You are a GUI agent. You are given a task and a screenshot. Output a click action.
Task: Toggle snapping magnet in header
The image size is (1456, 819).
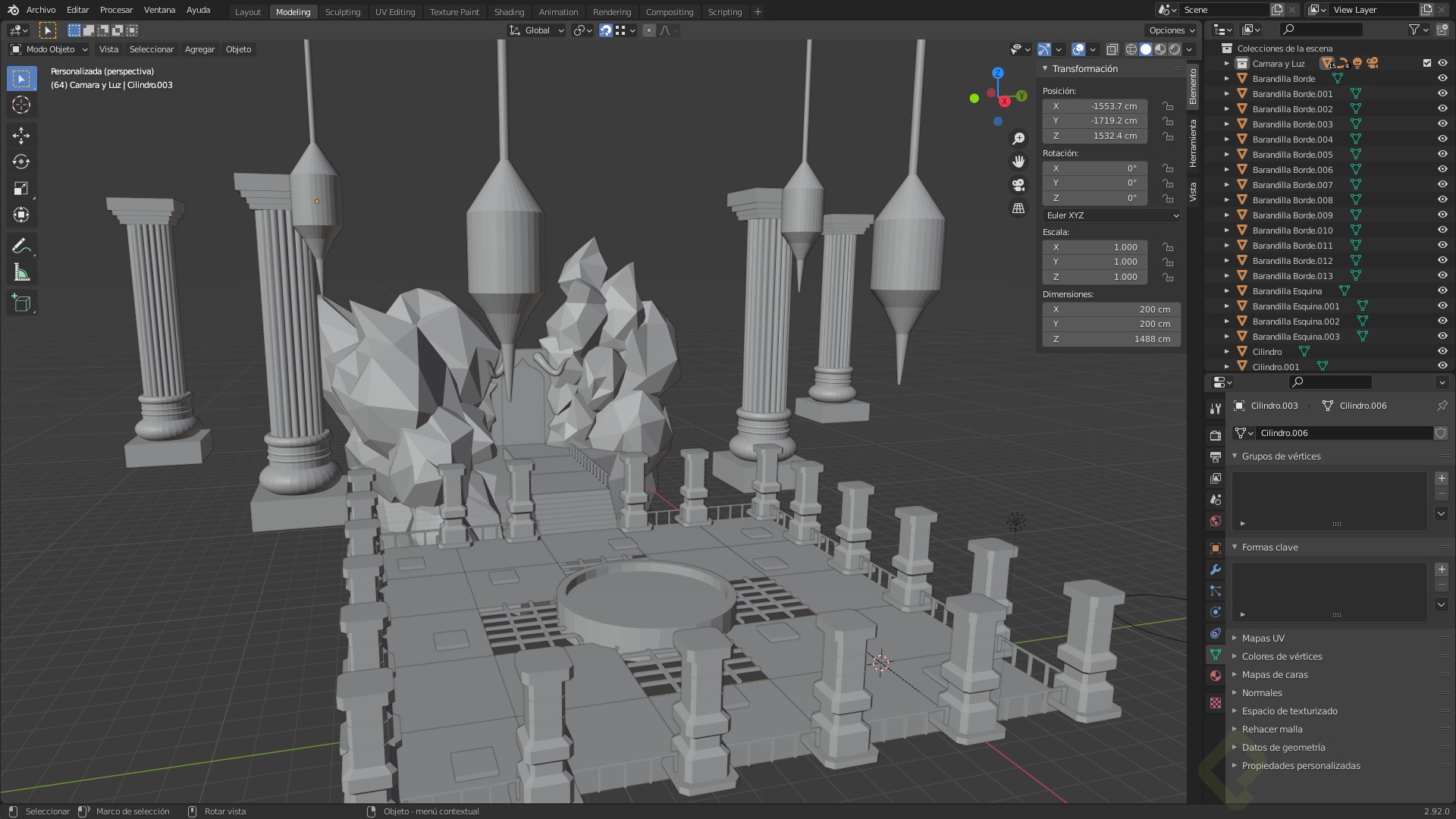click(x=605, y=30)
